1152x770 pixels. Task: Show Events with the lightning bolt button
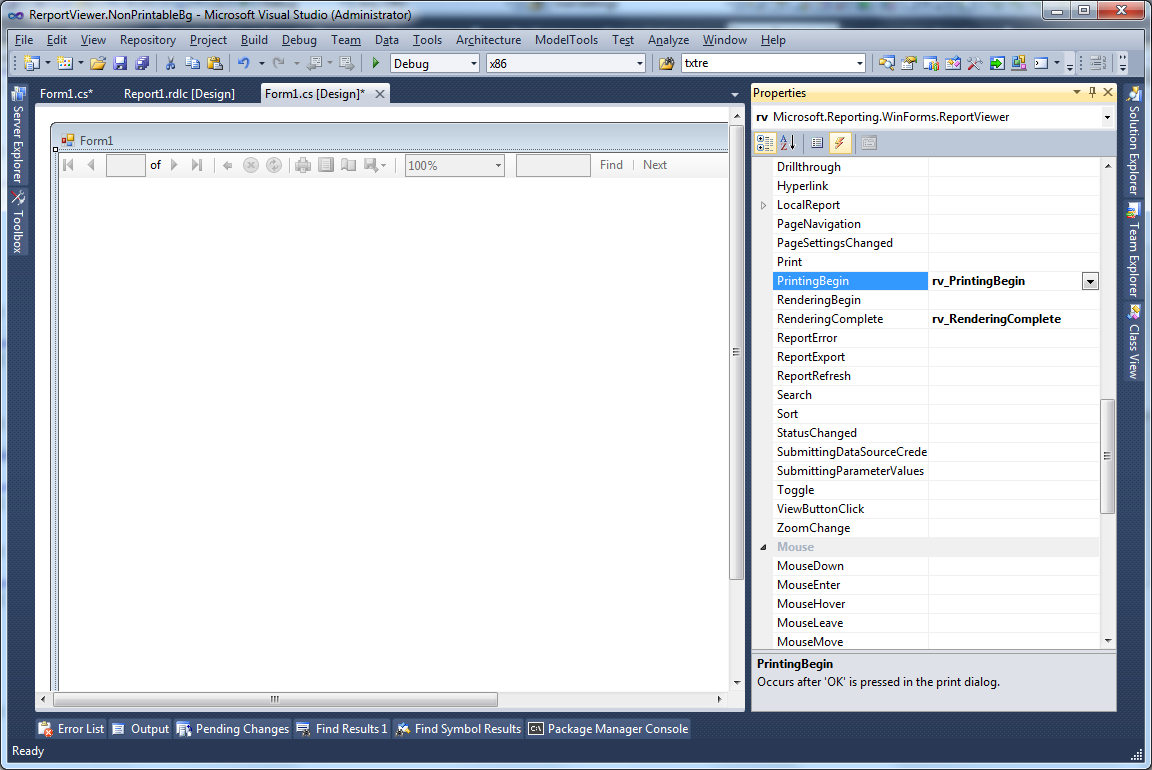pyautogui.click(x=840, y=143)
